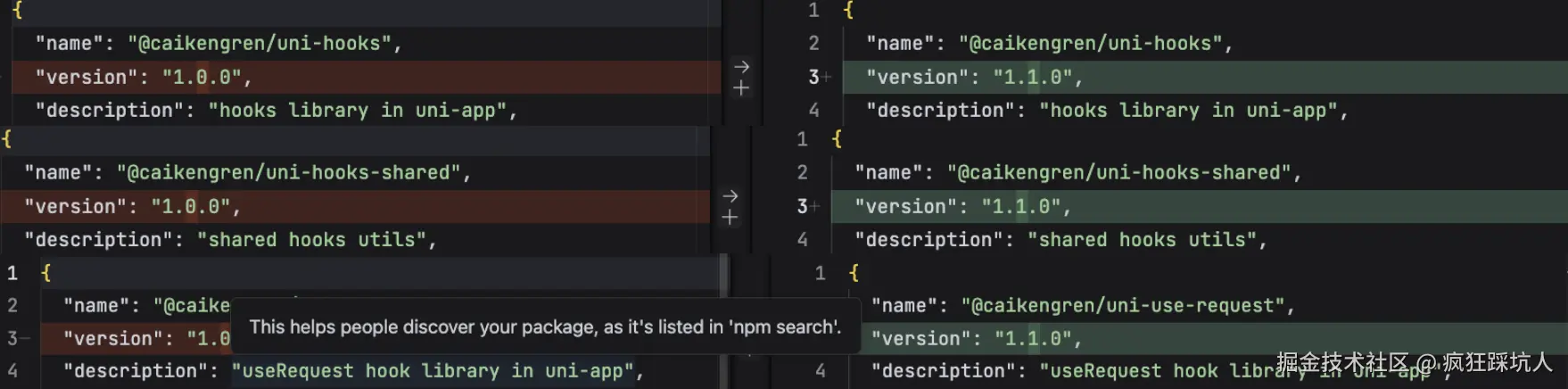Click "useRequest hook library in uni-app" in left pane
The height and width of the screenshot is (389, 1568).
coord(433,371)
